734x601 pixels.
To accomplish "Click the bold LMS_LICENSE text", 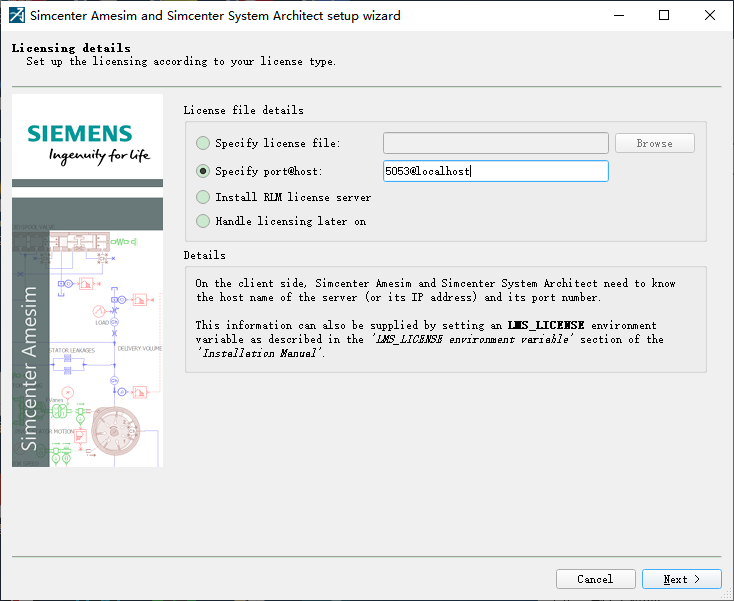I will [x=546, y=325].
